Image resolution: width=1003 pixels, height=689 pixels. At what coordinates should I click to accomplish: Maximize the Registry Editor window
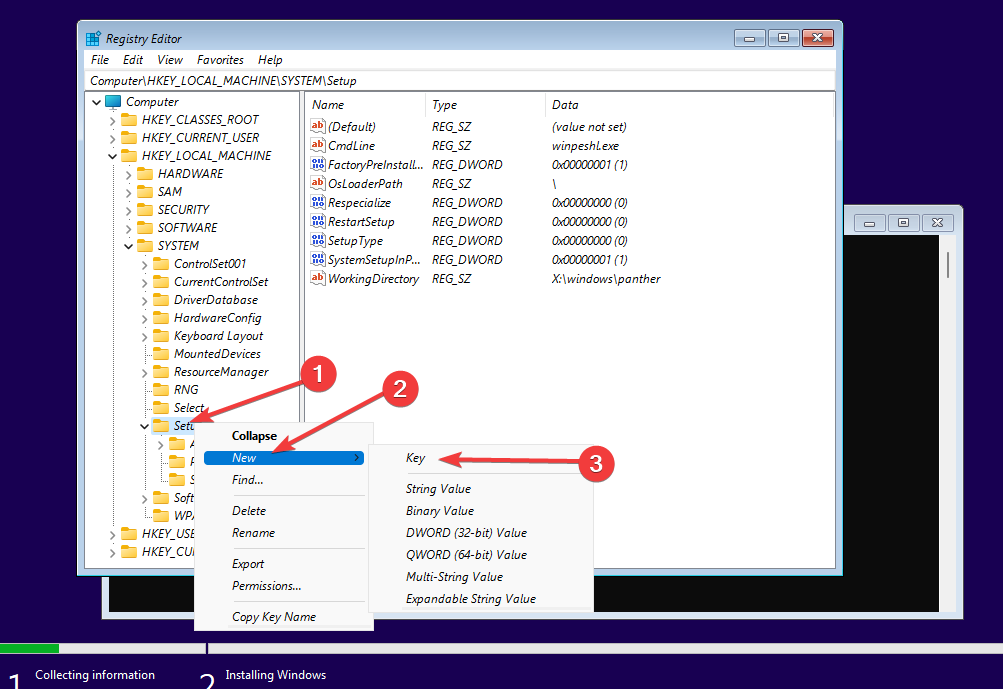(x=783, y=38)
